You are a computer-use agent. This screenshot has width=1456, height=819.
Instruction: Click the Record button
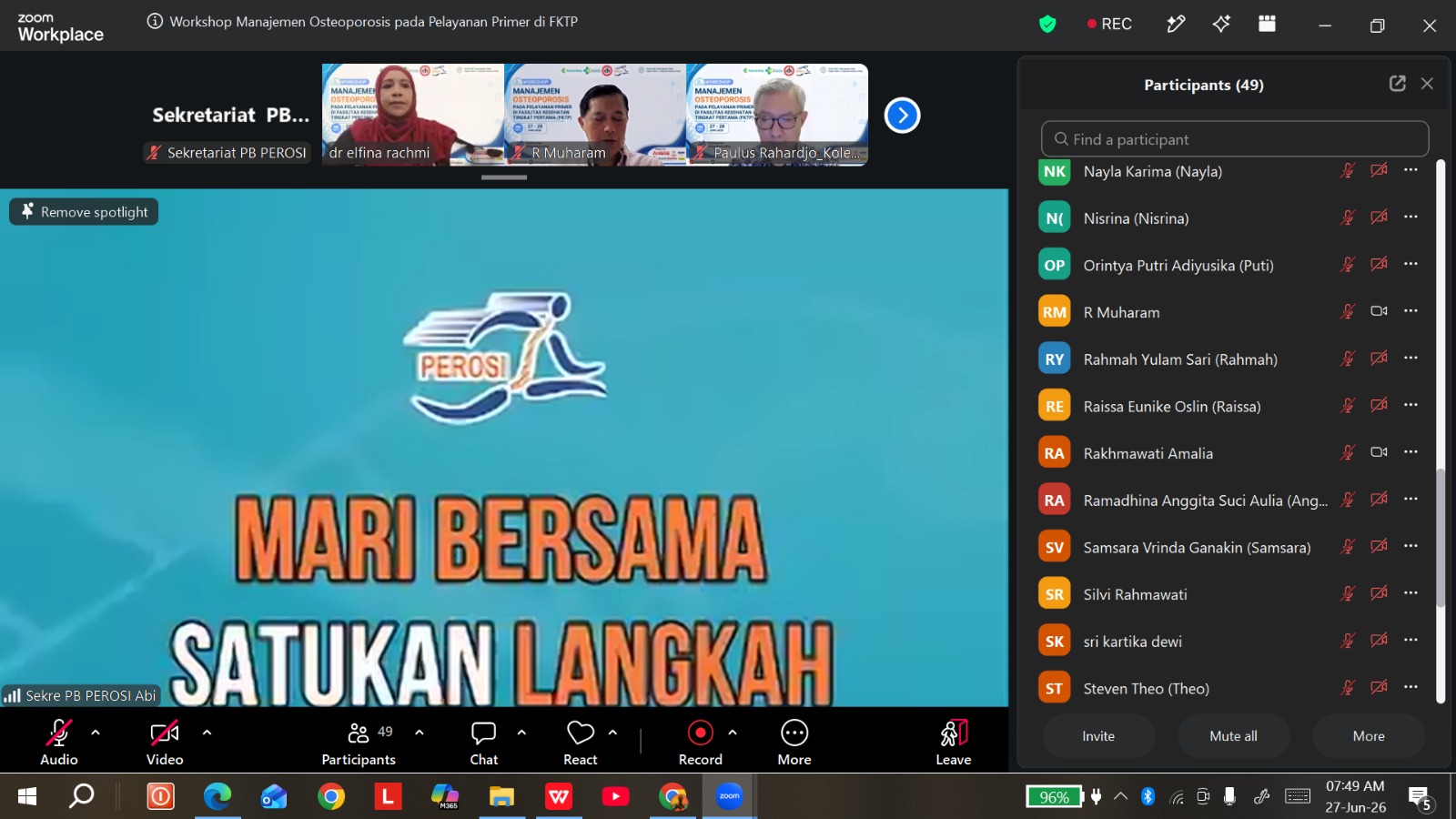coord(701,742)
